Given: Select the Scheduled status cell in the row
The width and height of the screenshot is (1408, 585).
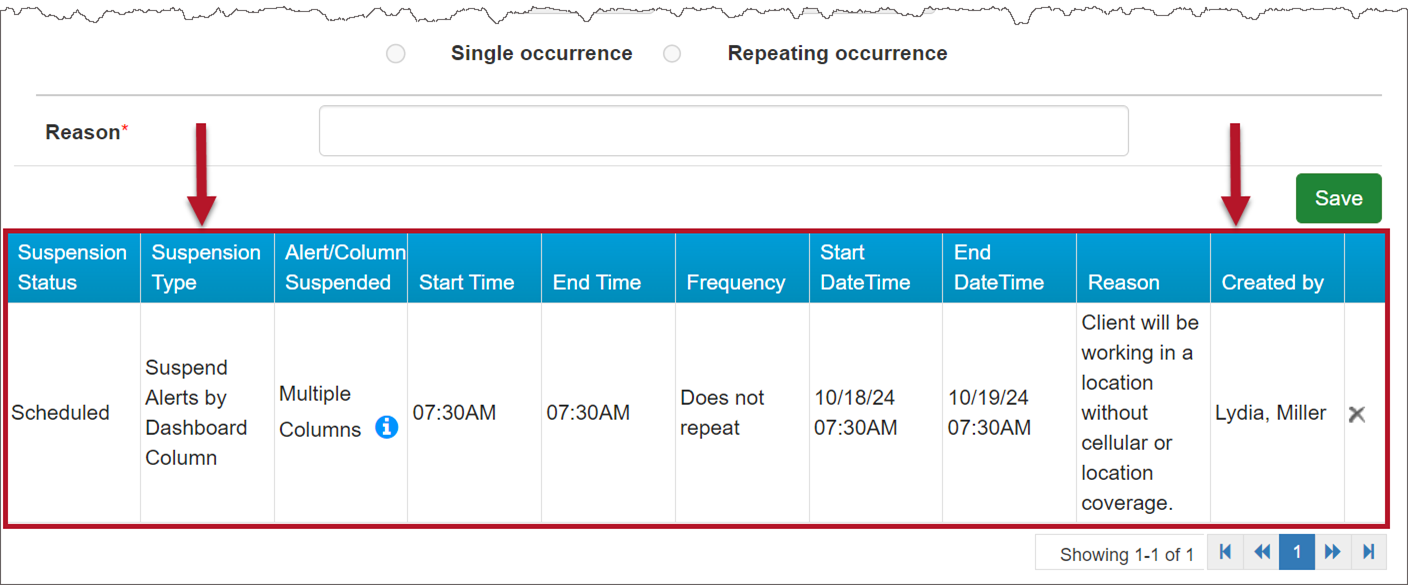Looking at the screenshot, I should [x=61, y=413].
